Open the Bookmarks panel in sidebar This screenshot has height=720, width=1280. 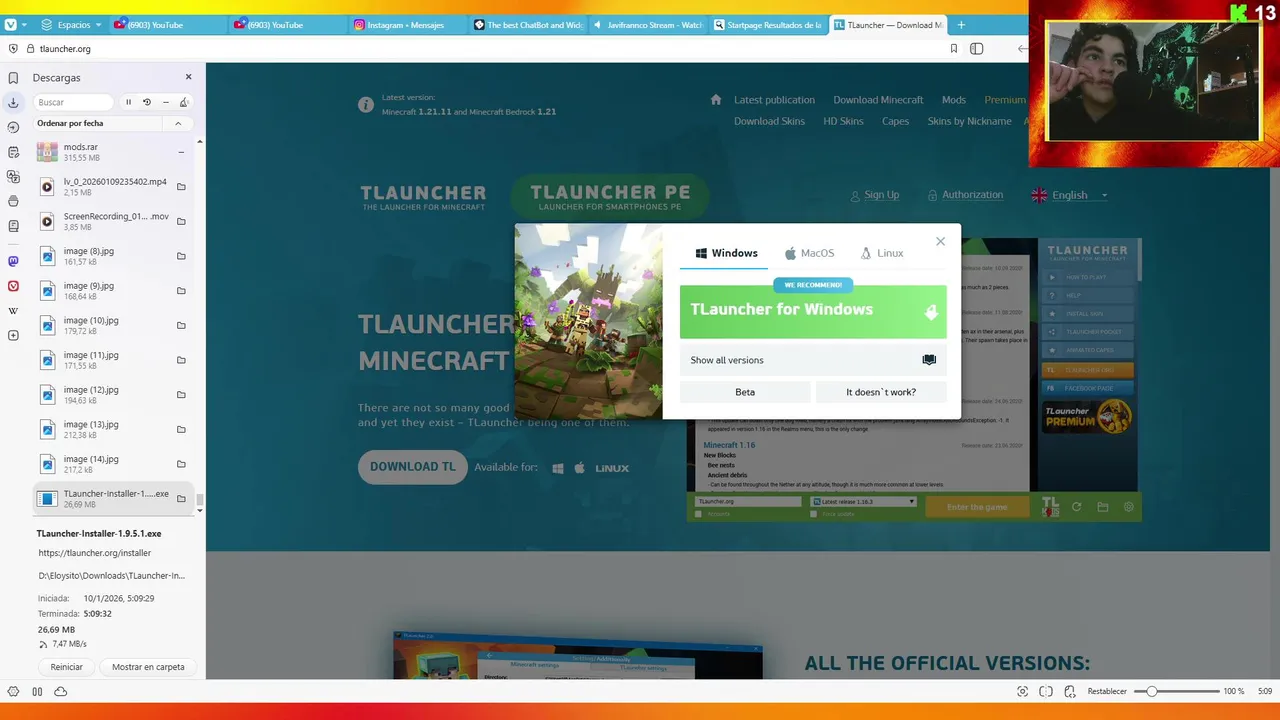13,77
